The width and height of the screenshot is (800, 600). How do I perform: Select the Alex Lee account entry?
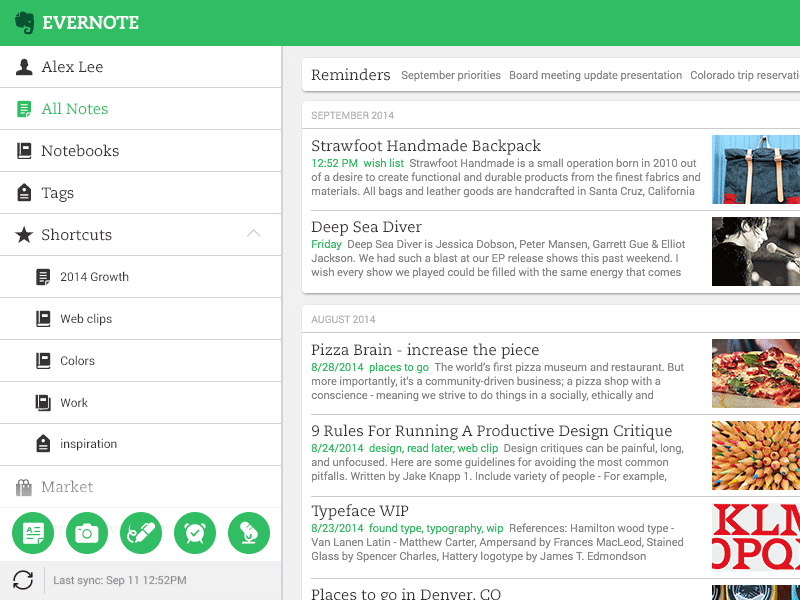(62, 66)
